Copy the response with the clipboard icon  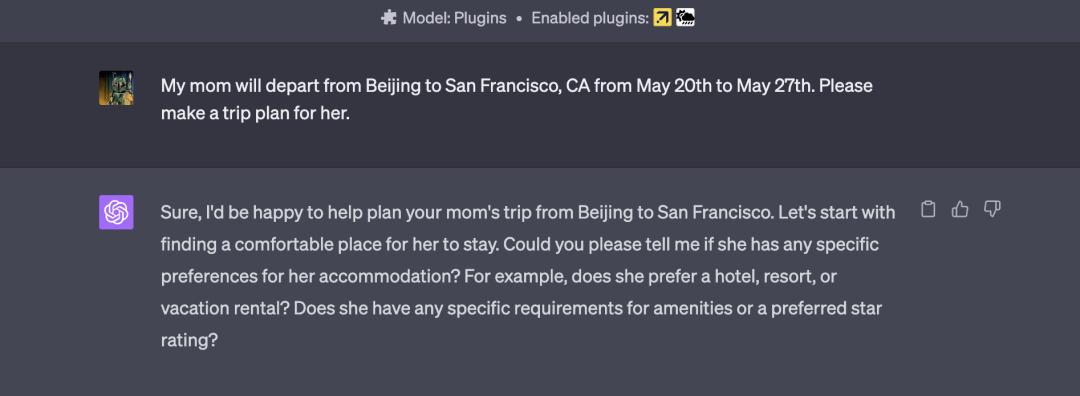tap(928, 209)
